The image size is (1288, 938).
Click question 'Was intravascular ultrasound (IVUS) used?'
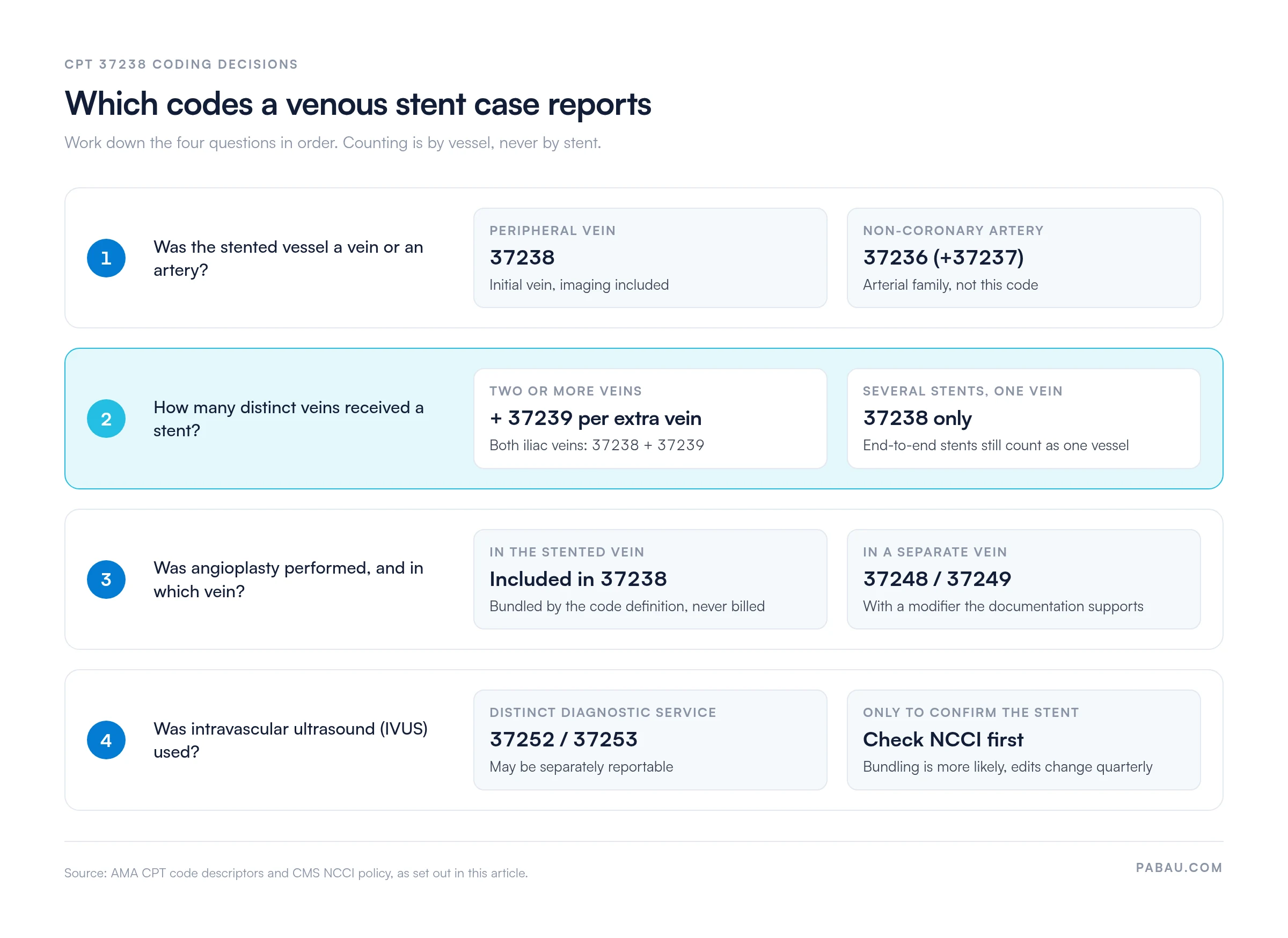(x=291, y=741)
